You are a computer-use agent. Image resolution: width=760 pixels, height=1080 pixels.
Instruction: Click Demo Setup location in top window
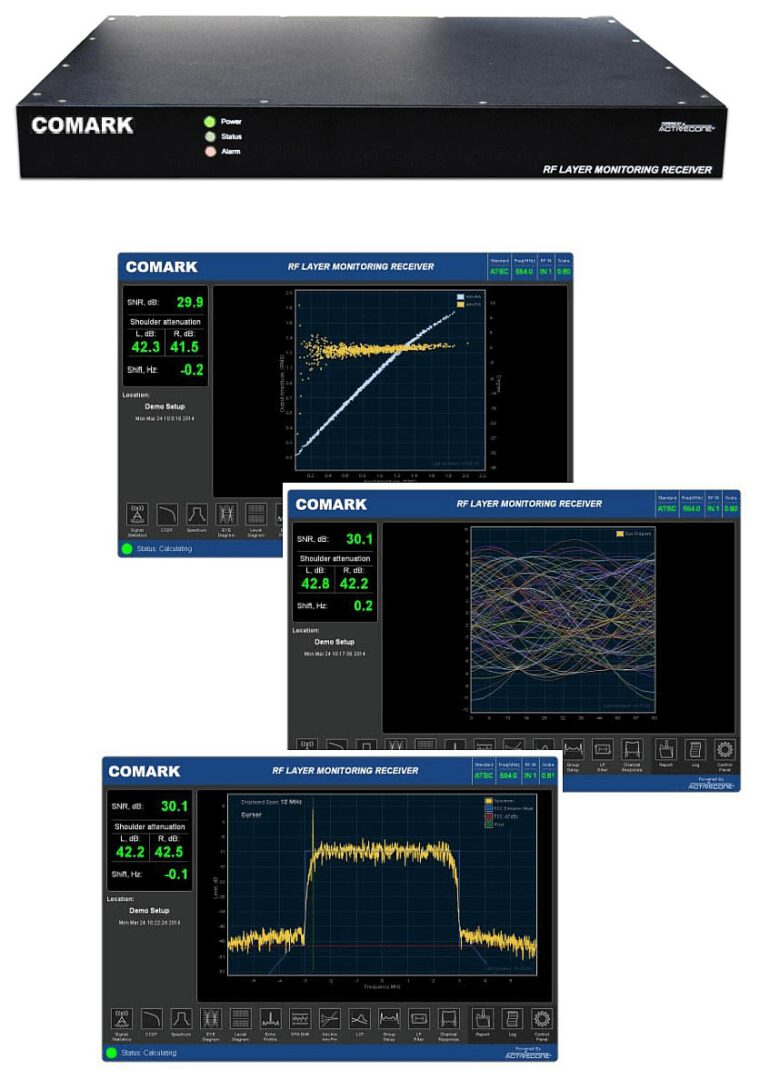165,406
